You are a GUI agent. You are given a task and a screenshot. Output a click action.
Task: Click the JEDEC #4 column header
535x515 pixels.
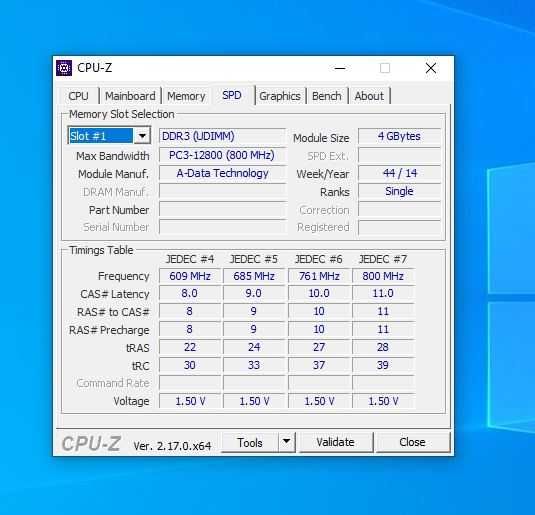click(x=190, y=259)
